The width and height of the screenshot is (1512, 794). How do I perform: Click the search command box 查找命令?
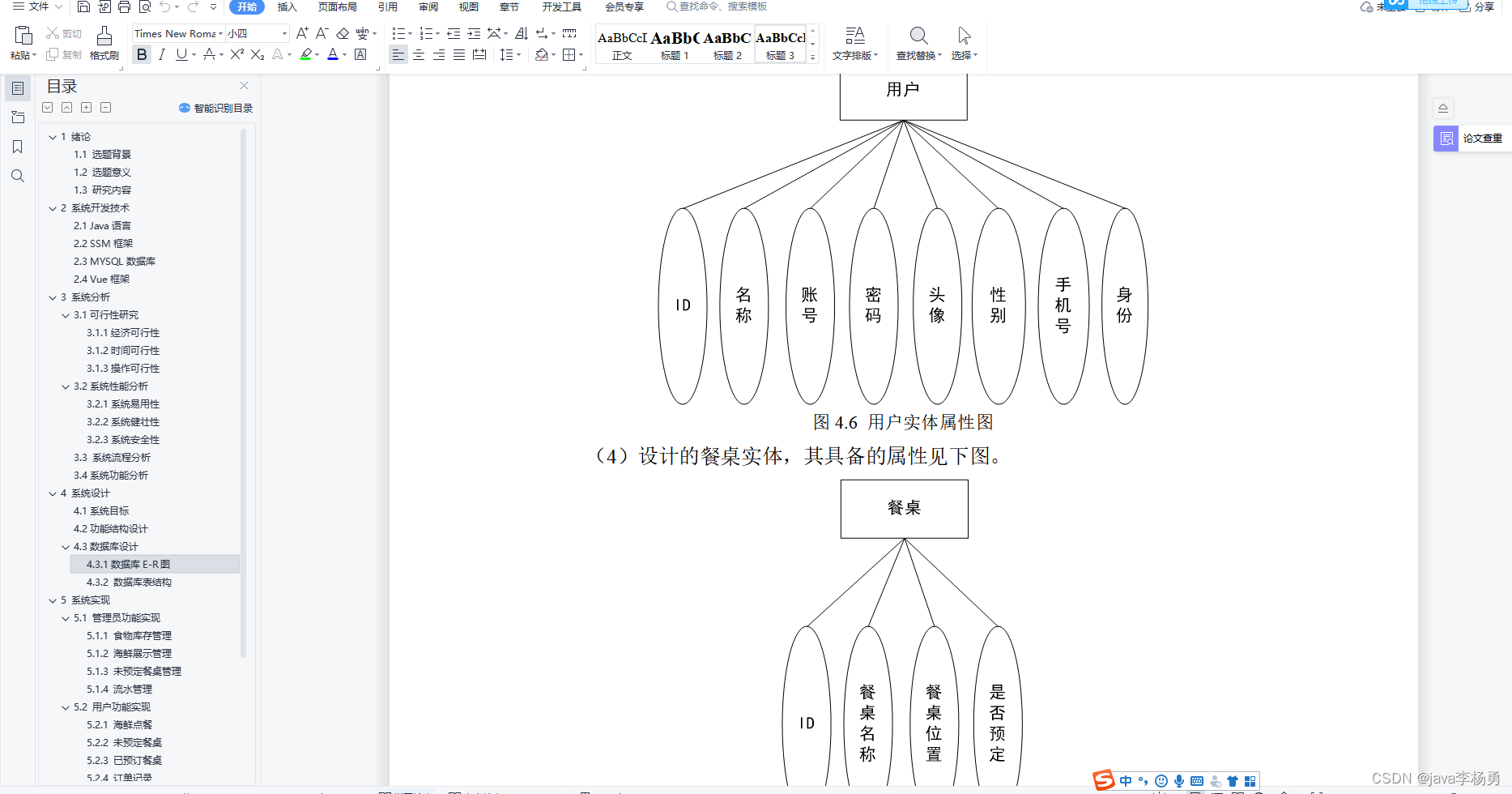(717, 6)
